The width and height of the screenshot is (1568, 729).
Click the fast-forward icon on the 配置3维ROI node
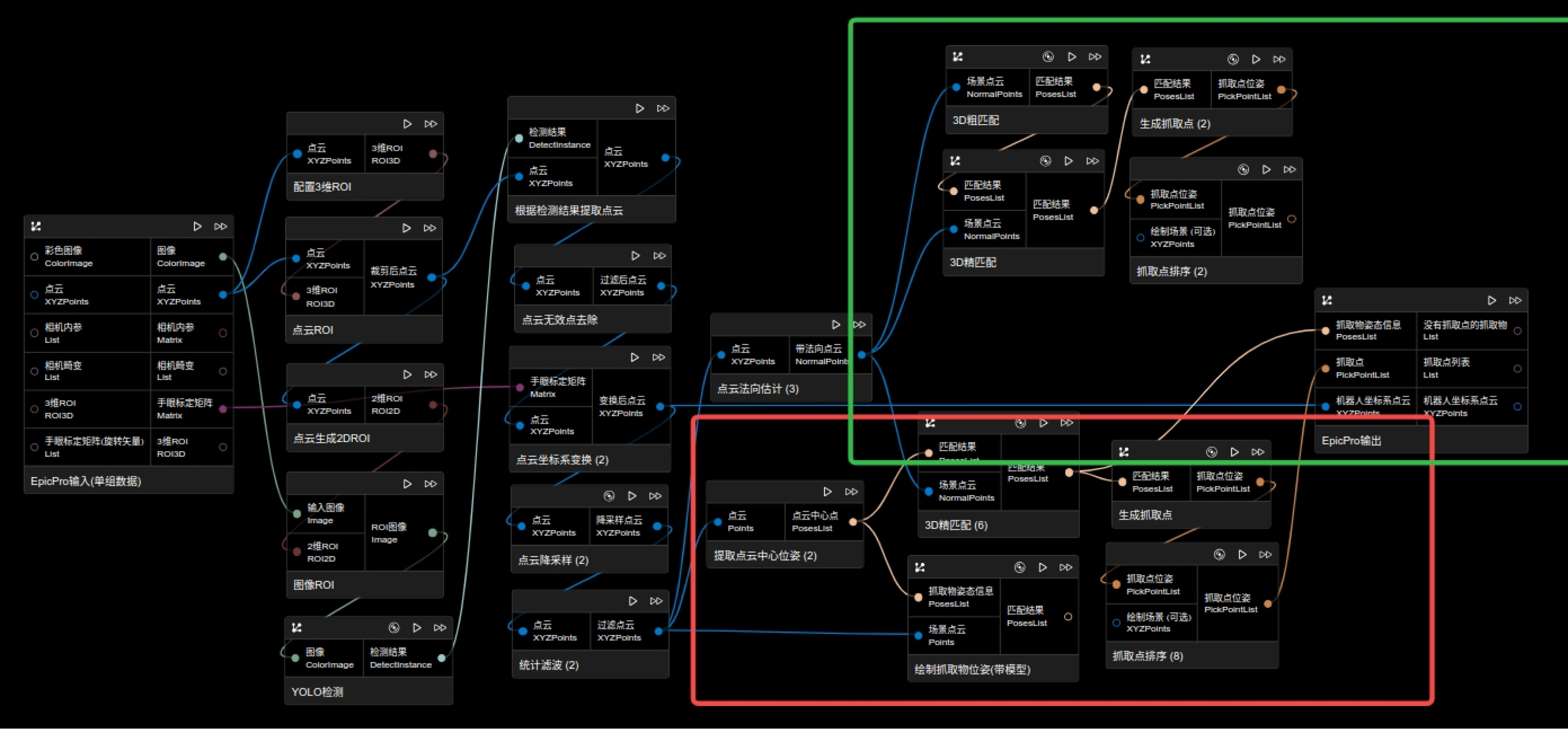pyautogui.click(x=431, y=124)
